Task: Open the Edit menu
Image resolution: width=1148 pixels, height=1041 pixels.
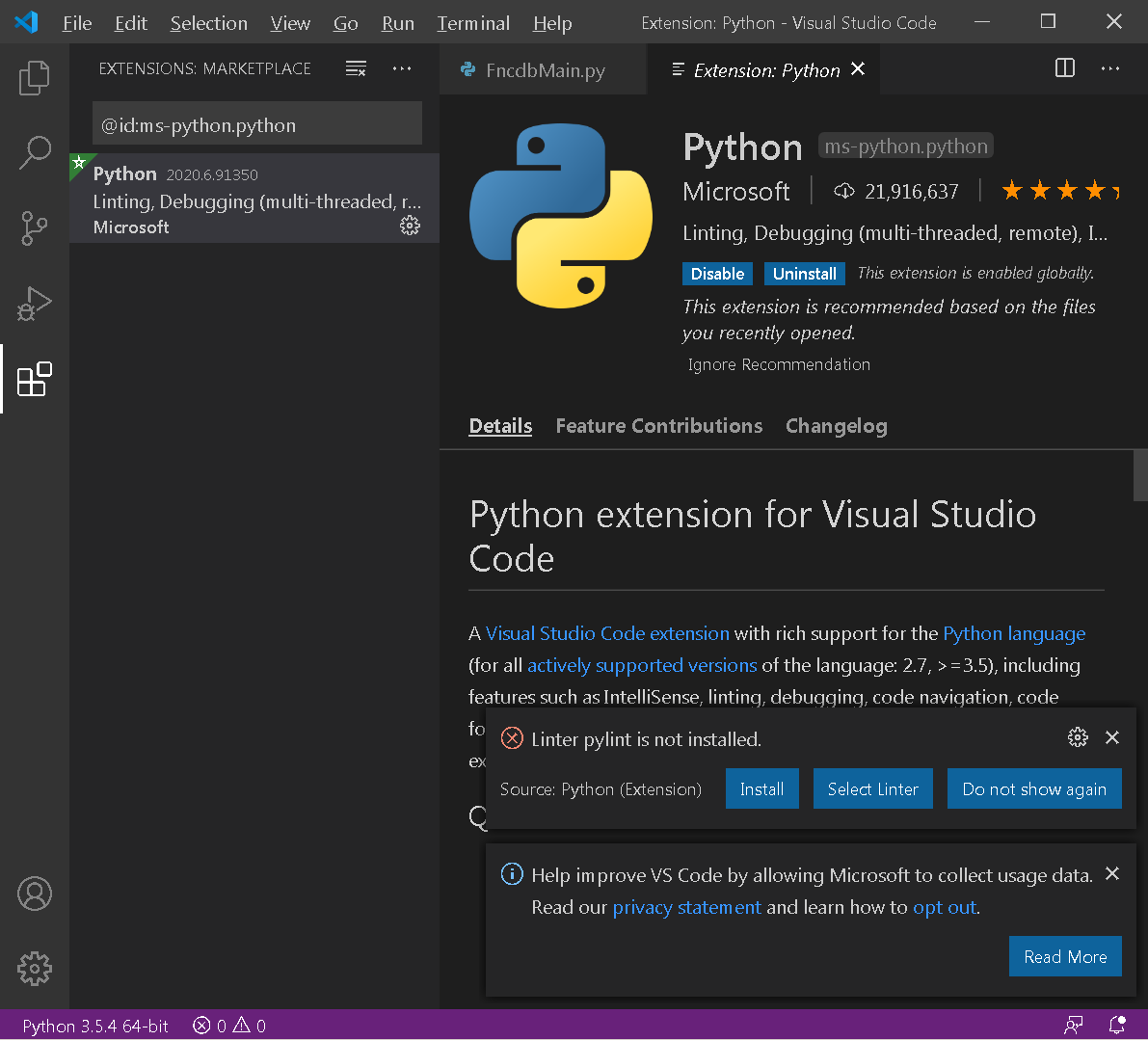Action: 131,23
